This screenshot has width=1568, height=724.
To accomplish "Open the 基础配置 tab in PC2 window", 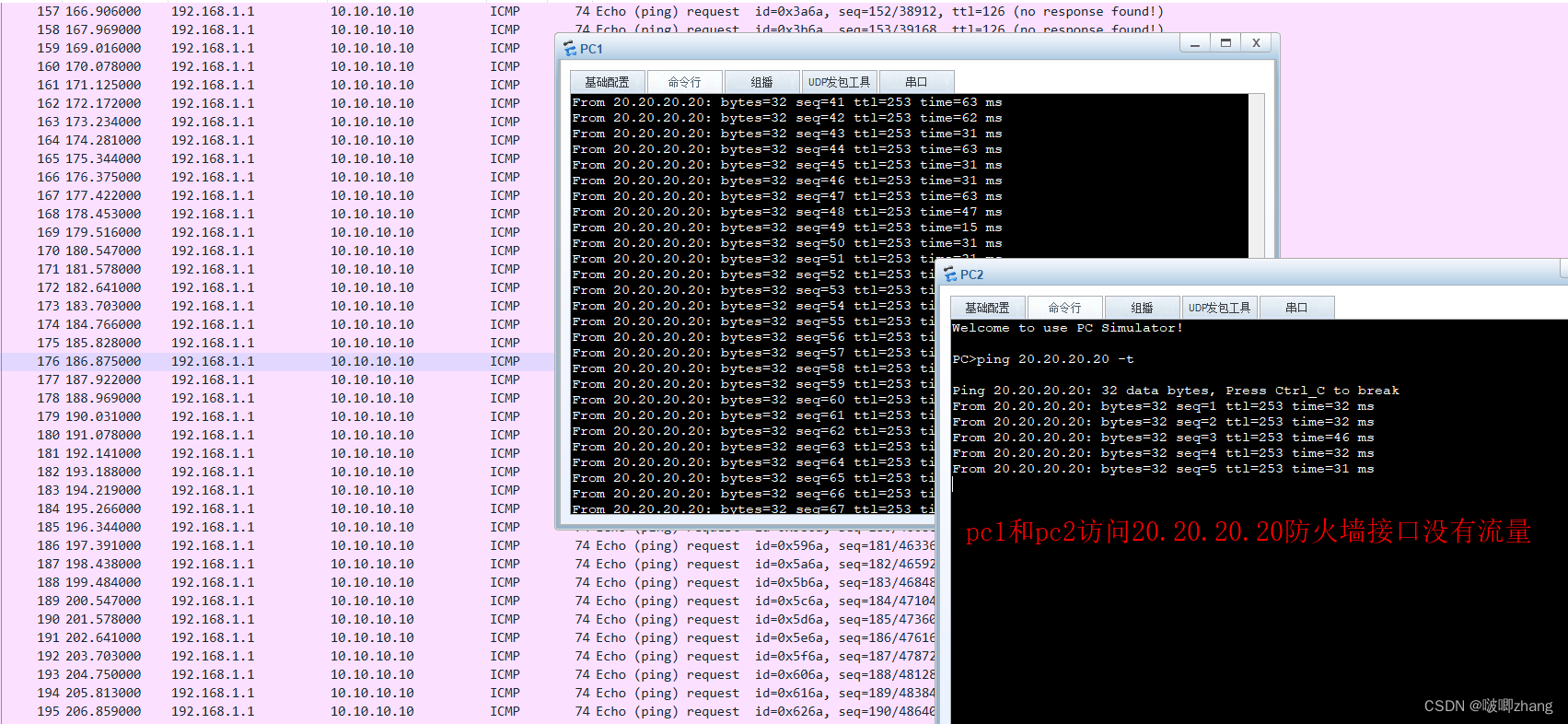I will 987,308.
